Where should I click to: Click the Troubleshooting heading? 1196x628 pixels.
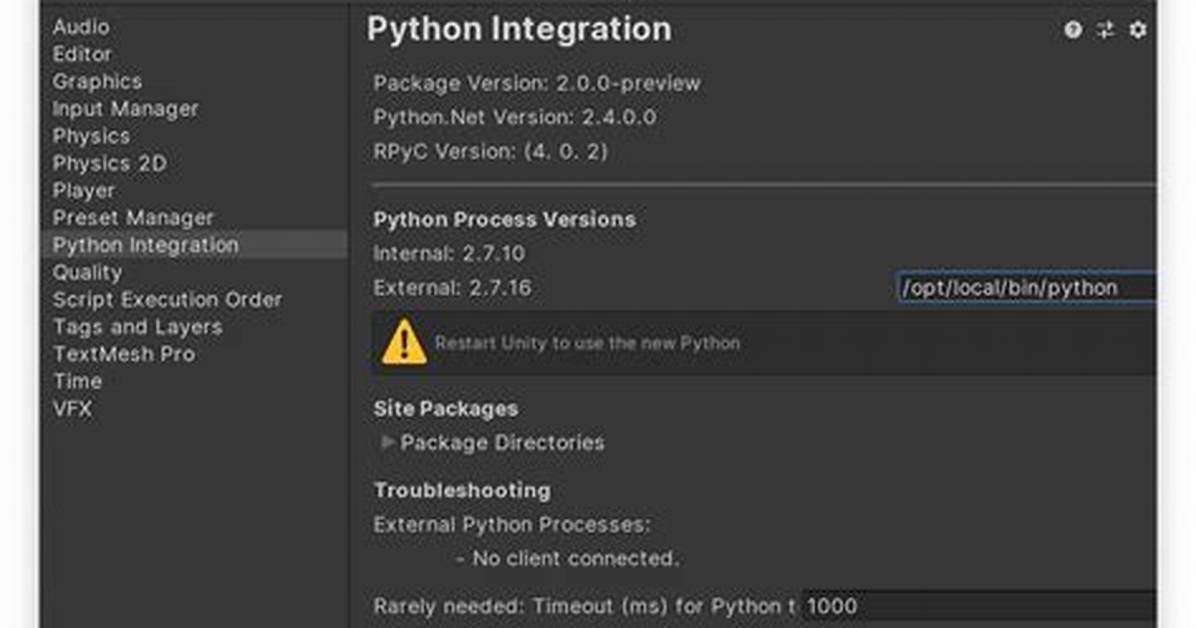point(462,491)
